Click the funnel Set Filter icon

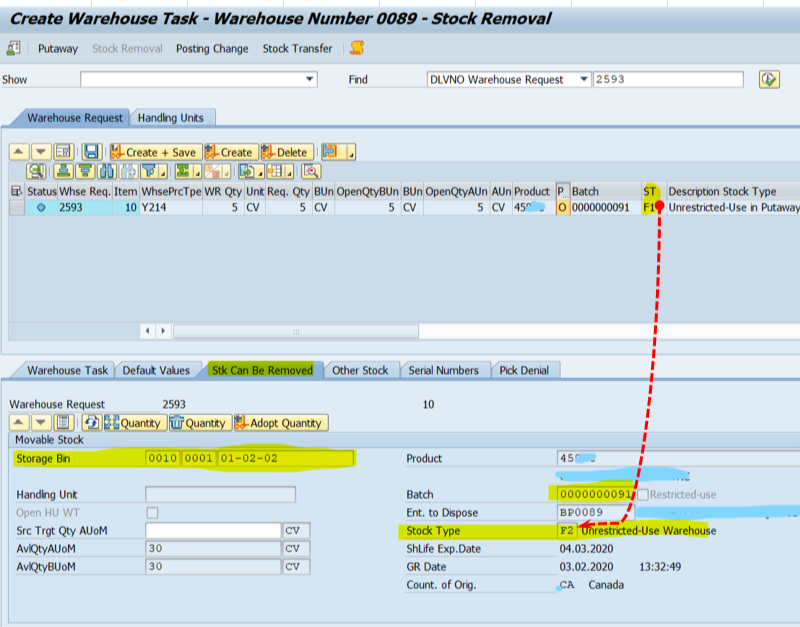point(149,171)
